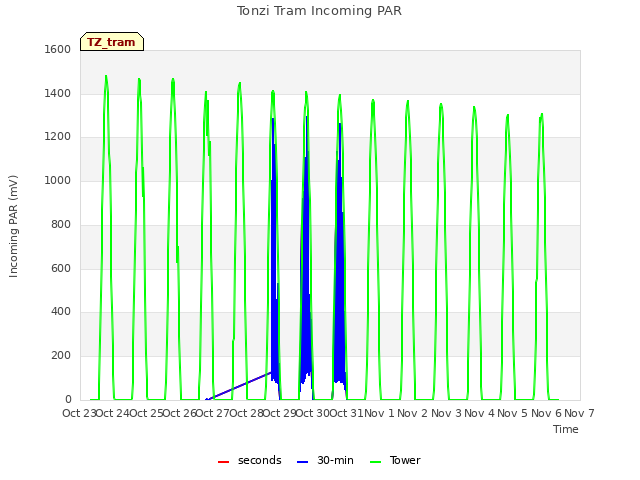Screen dimensions: 640x480
Task: Click the Oct 26 x-axis tick label
Action: click(x=180, y=413)
